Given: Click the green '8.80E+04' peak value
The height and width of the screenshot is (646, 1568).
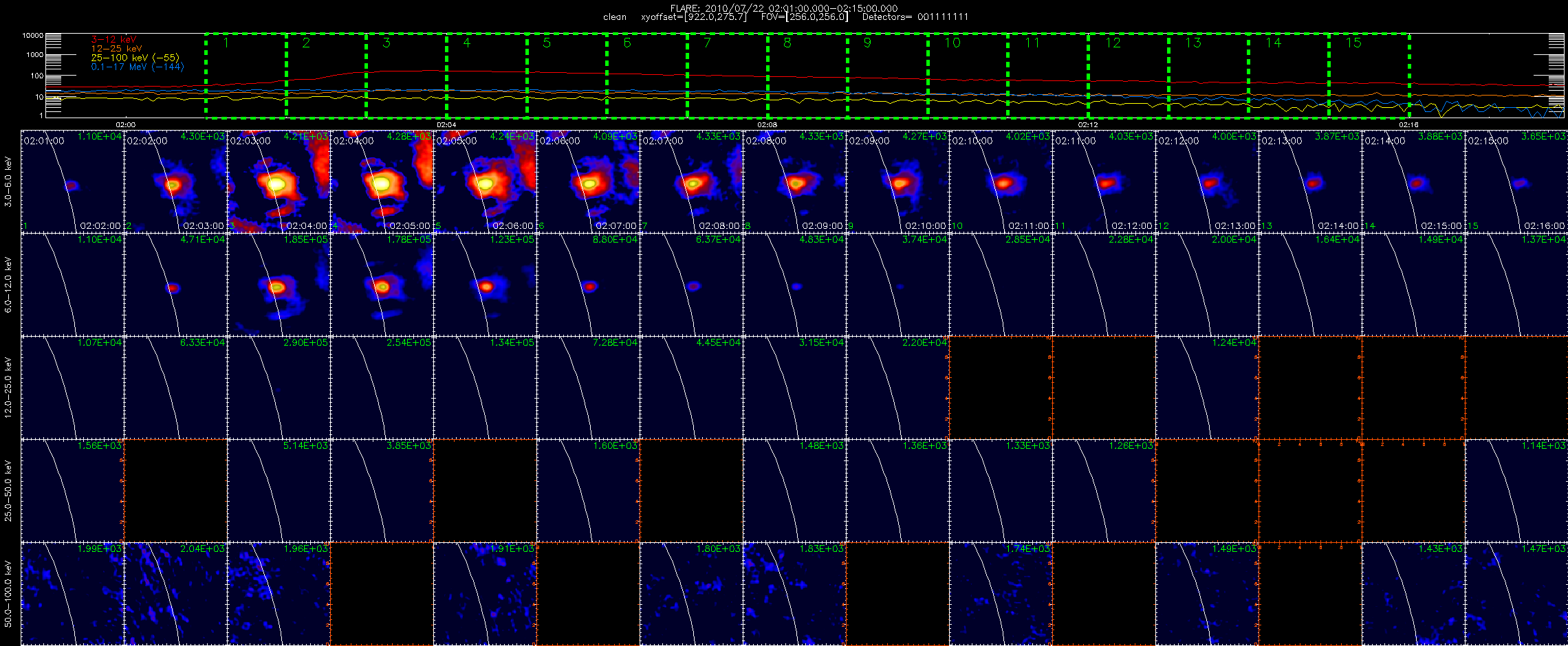Looking at the screenshot, I should tap(616, 239).
